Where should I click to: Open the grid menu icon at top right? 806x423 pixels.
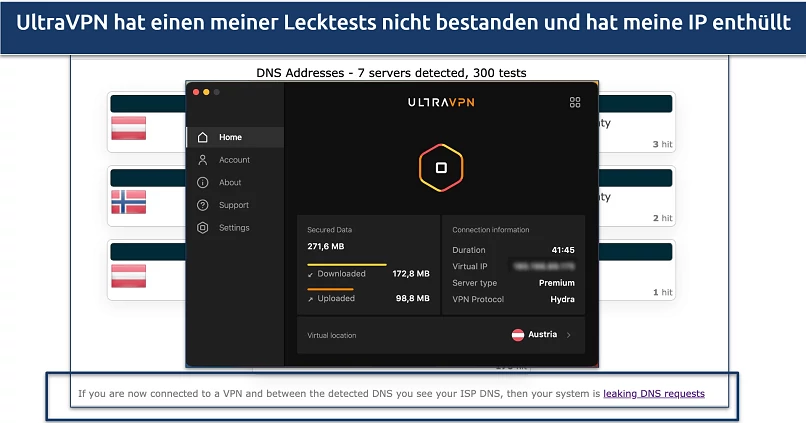[x=575, y=102]
